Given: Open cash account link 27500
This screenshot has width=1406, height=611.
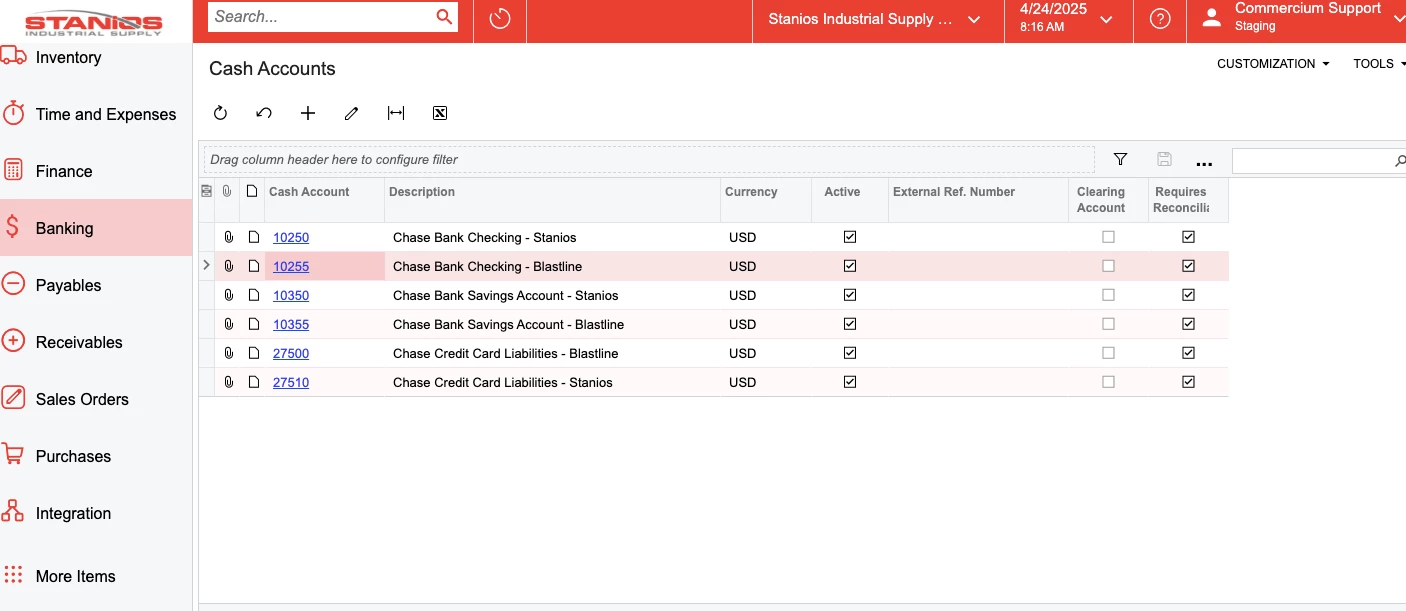Looking at the screenshot, I should (291, 354).
